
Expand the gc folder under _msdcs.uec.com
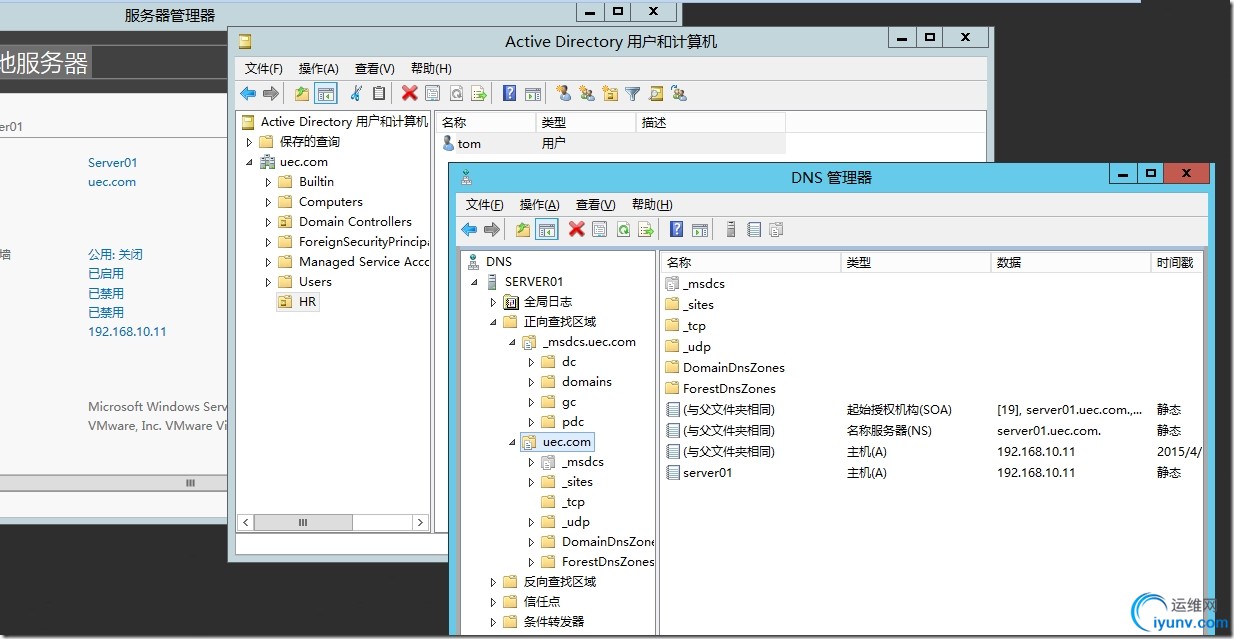point(531,402)
